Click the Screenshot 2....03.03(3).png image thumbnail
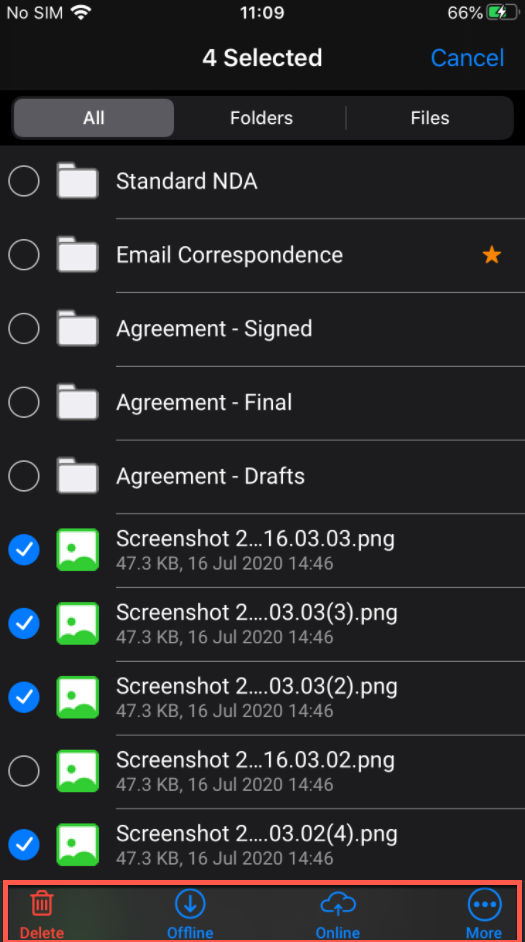Screen dimensions: 525x942 tap(77, 624)
